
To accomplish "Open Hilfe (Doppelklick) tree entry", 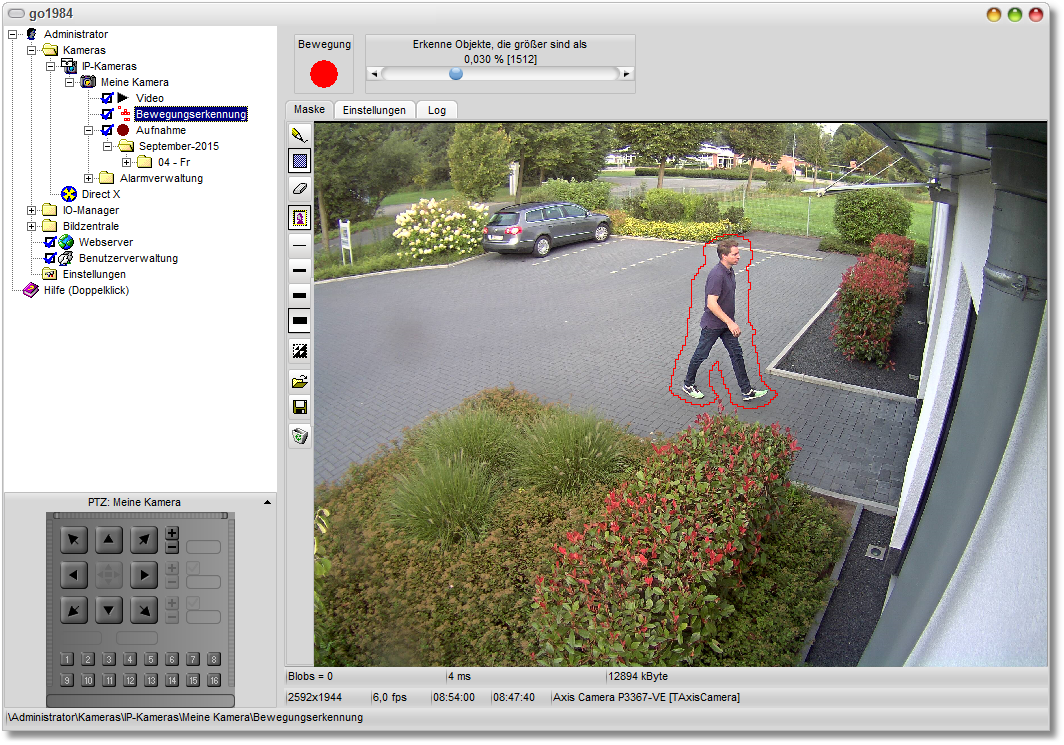I will [x=86, y=290].
